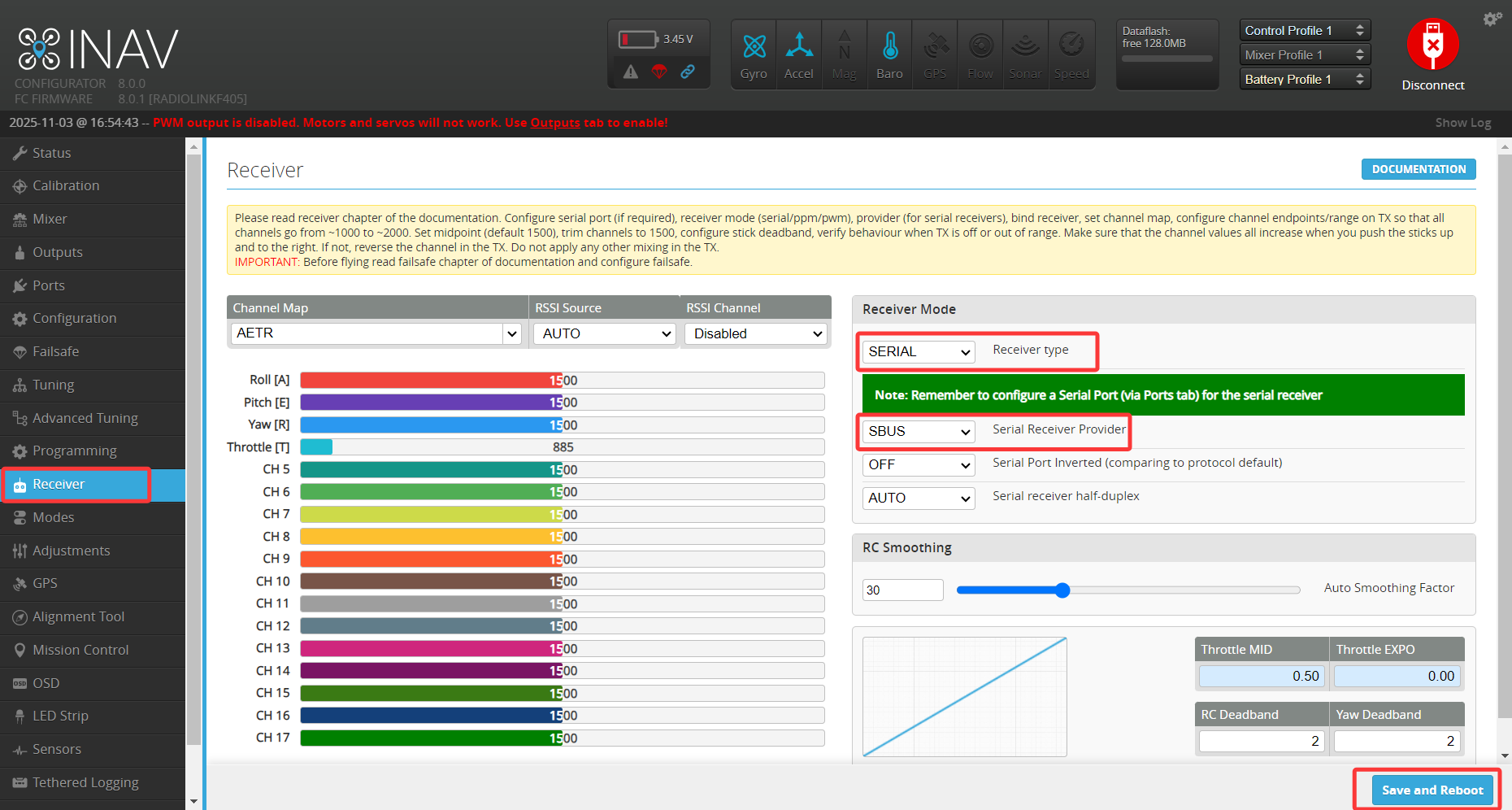The height and width of the screenshot is (810, 1512).
Task: Open the Receiver type SERIAL dropdown
Action: pyautogui.click(x=918, y=351)
